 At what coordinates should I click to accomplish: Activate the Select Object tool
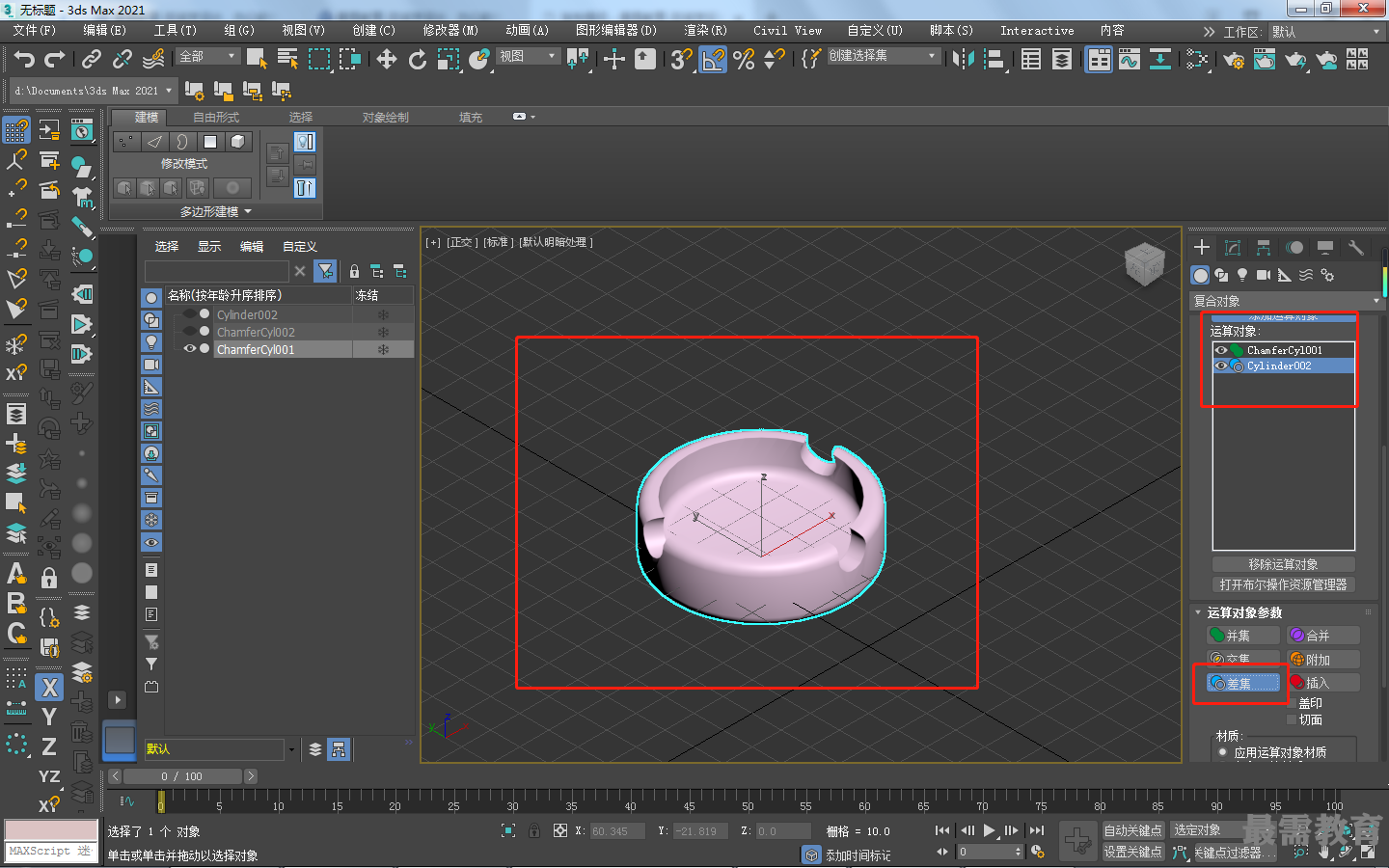pyautogui.click(x=257, y=60)
